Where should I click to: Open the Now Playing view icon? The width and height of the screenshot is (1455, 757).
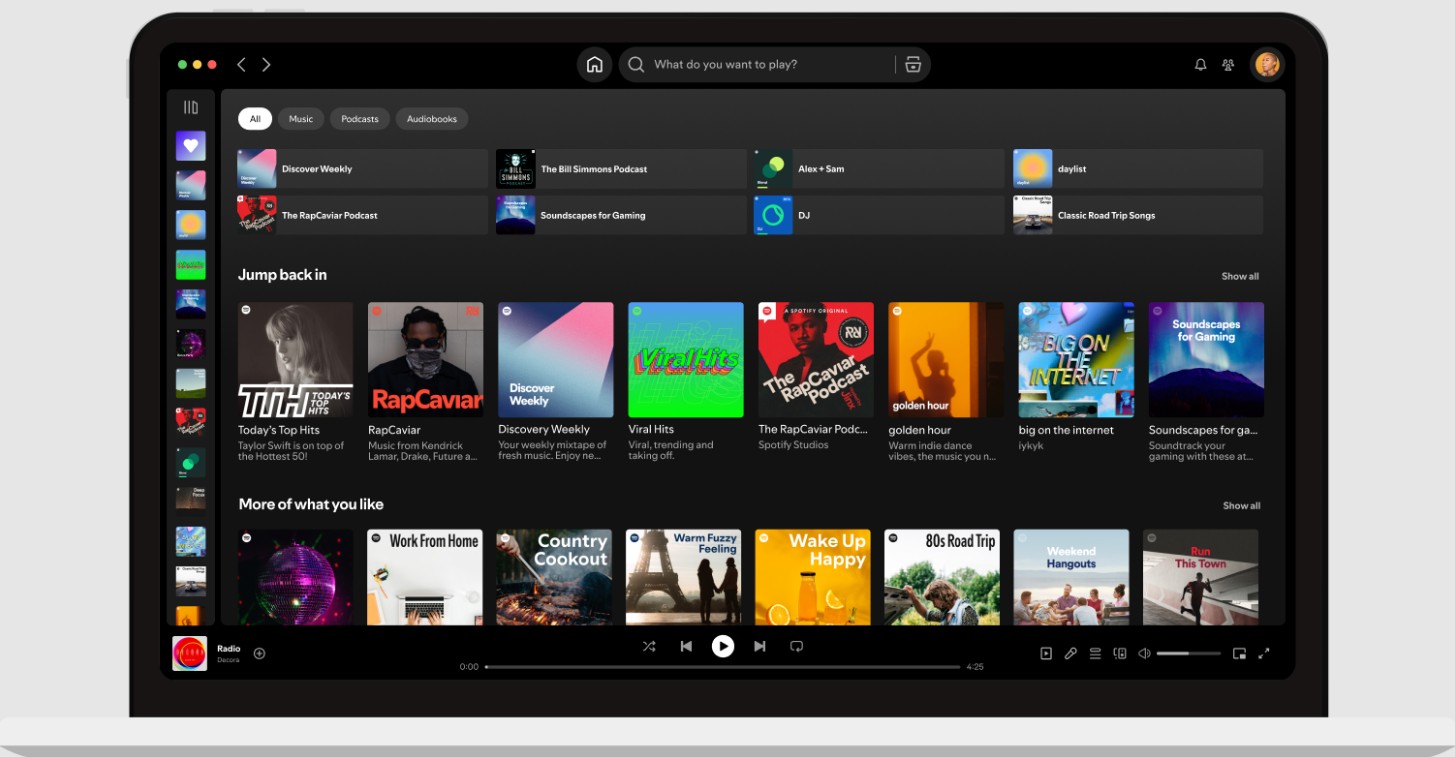click(1046, 653)
